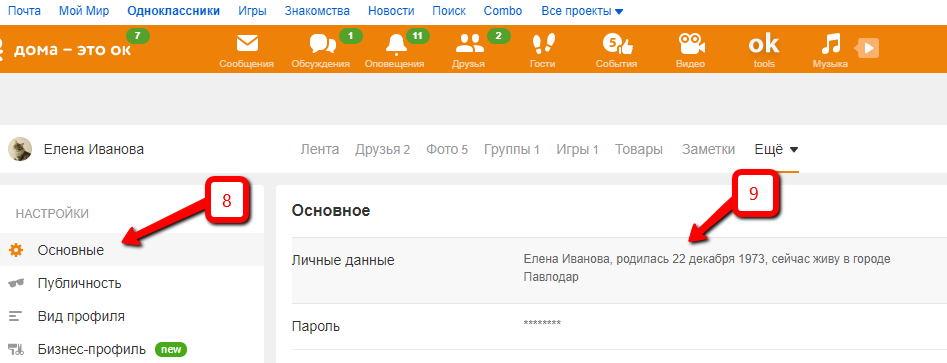The width and height of the screenshot is (947, 363).
Task: Open Одноклассники top link
Action: (x=174, y=11)
